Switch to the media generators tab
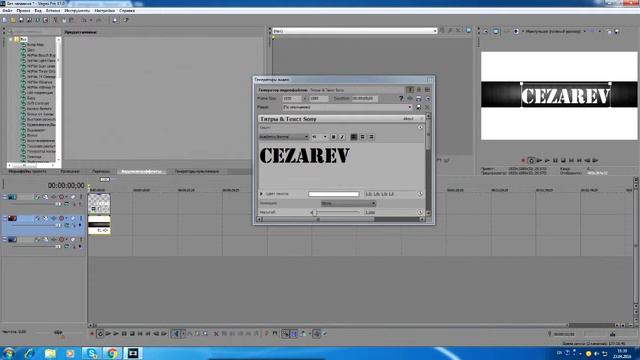The image size is (640, 360). (x=197, y=171)
